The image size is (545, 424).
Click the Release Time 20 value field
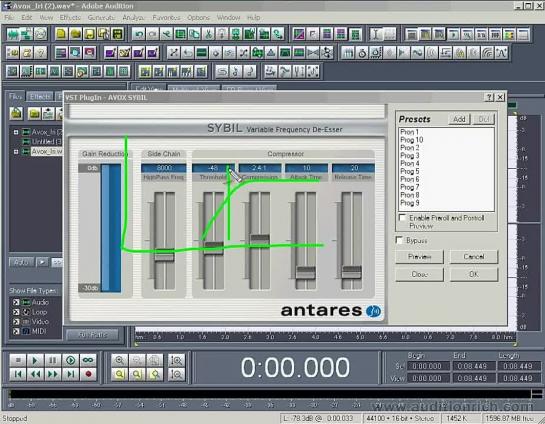(x=353, y=168)
